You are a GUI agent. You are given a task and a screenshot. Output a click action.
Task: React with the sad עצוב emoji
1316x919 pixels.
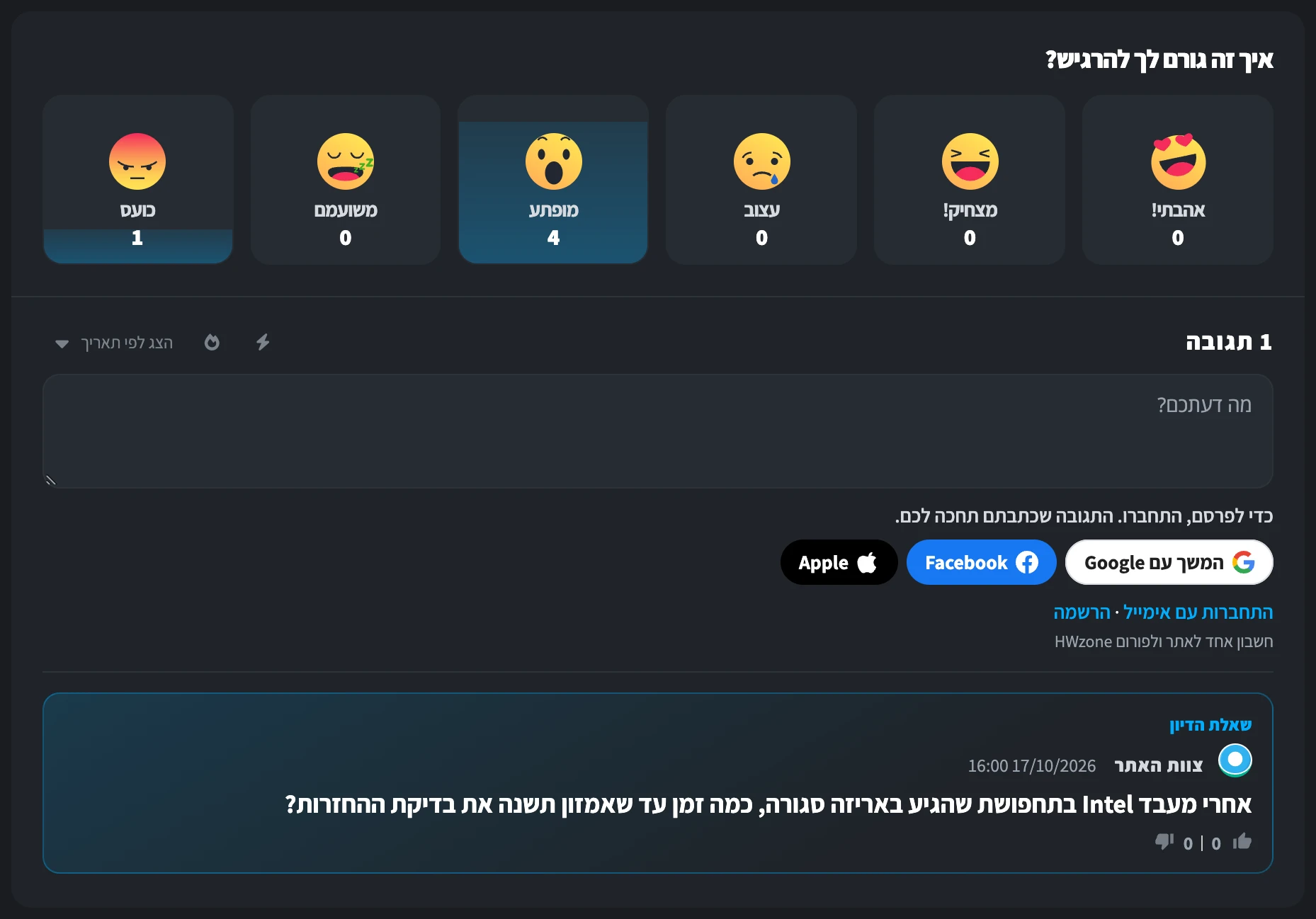point(761,180)
